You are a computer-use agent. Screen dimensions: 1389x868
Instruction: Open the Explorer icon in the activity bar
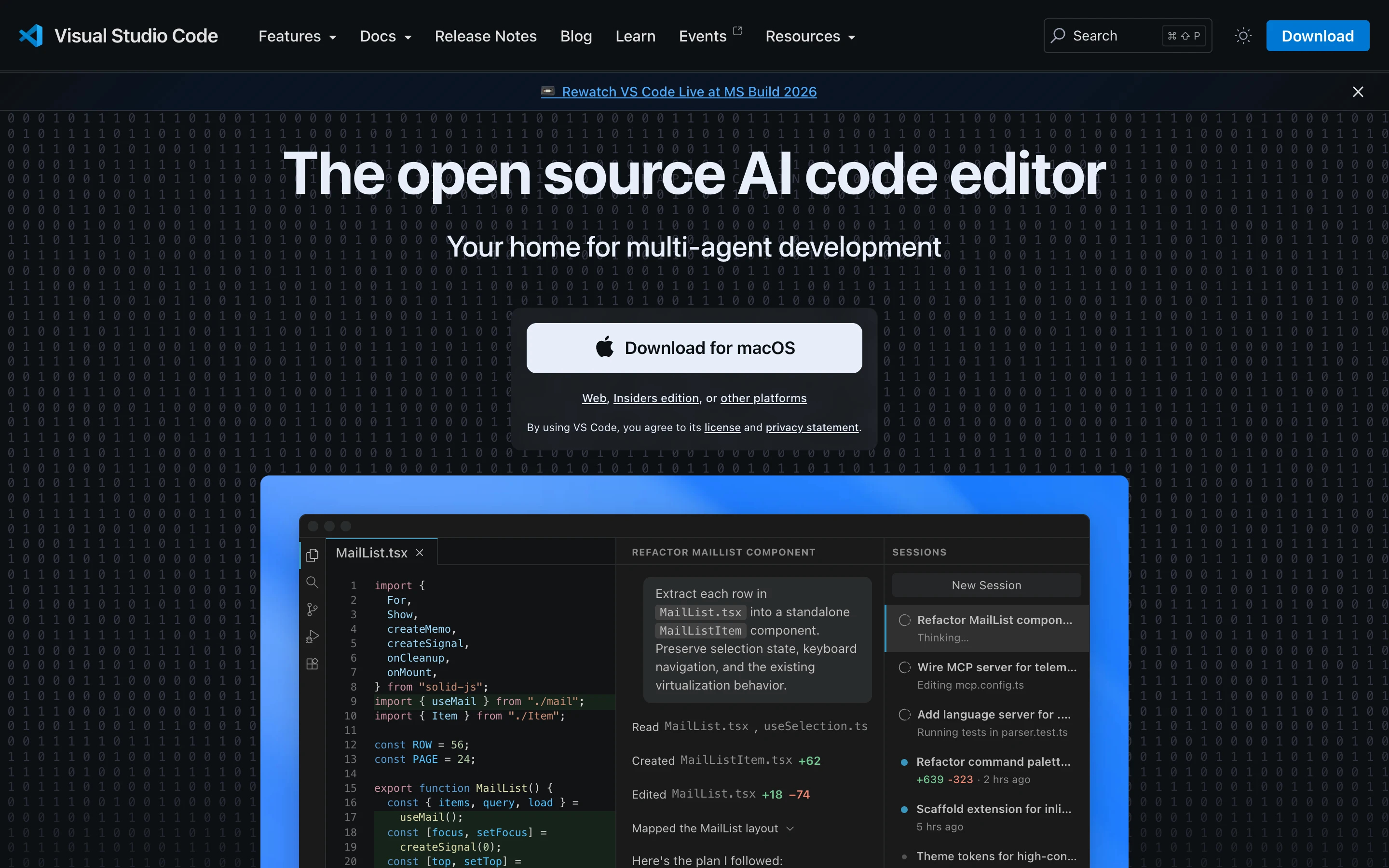(x=312, y=555)
